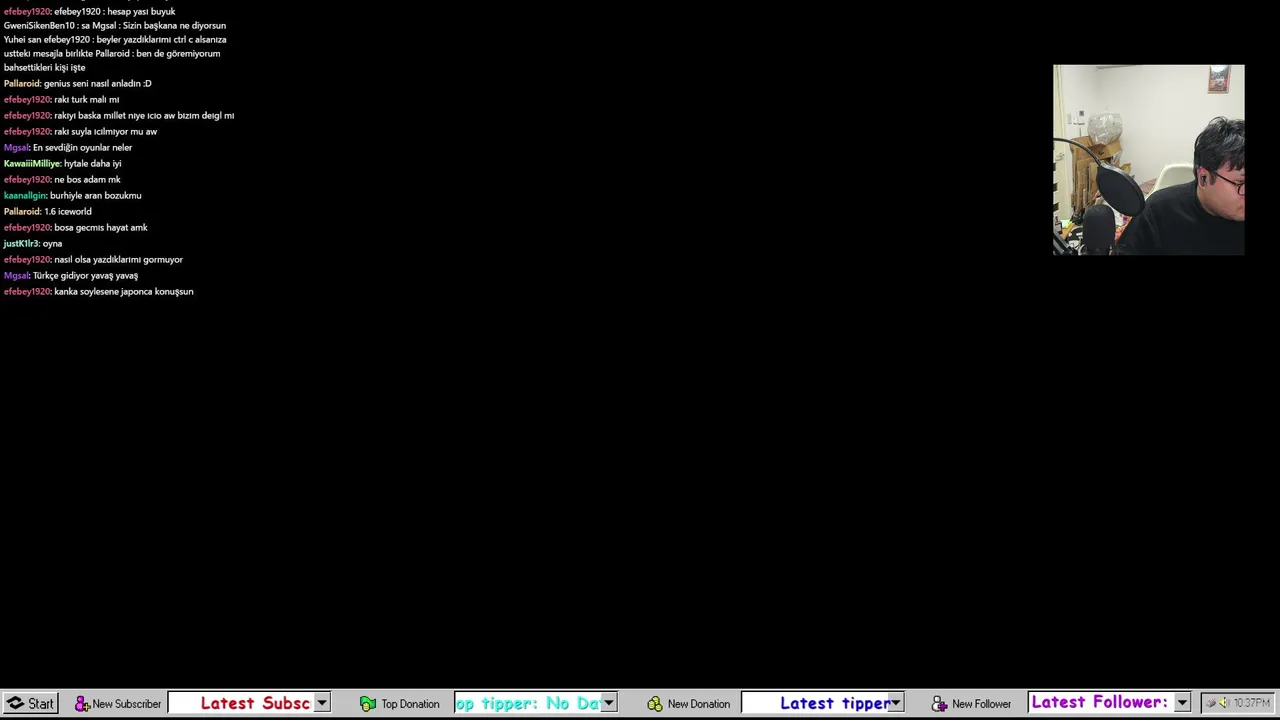
Task: Click the username kaanallgin in chat
Action: click(x=25, y=195)
